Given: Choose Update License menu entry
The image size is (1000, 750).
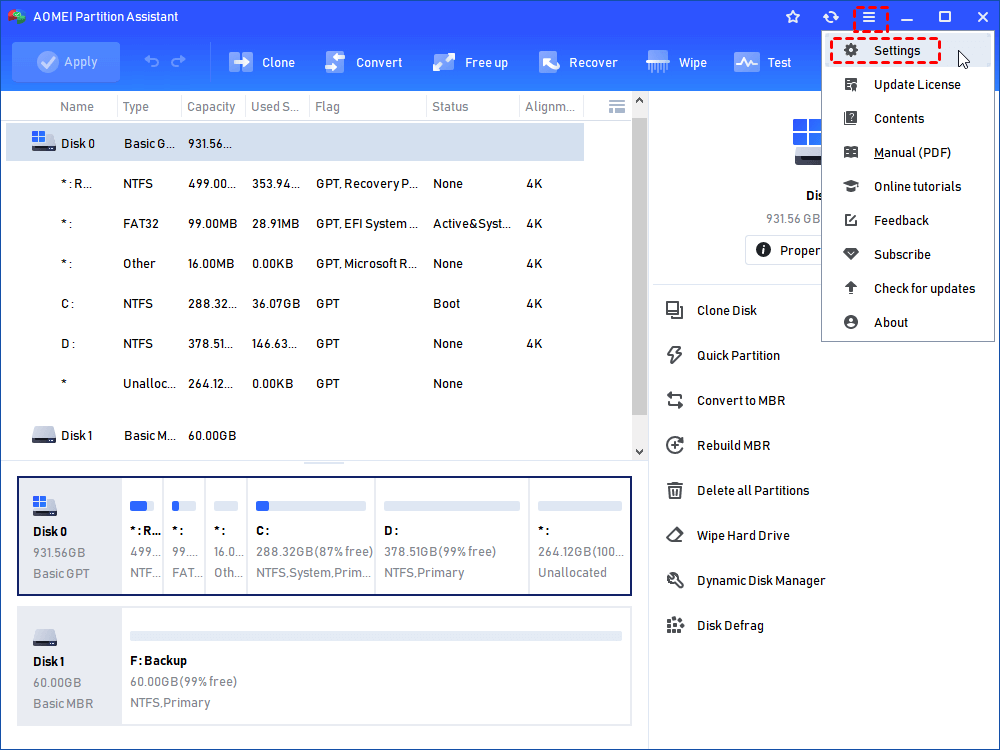Looking at the screenshot, I should [x=908, y=84].
